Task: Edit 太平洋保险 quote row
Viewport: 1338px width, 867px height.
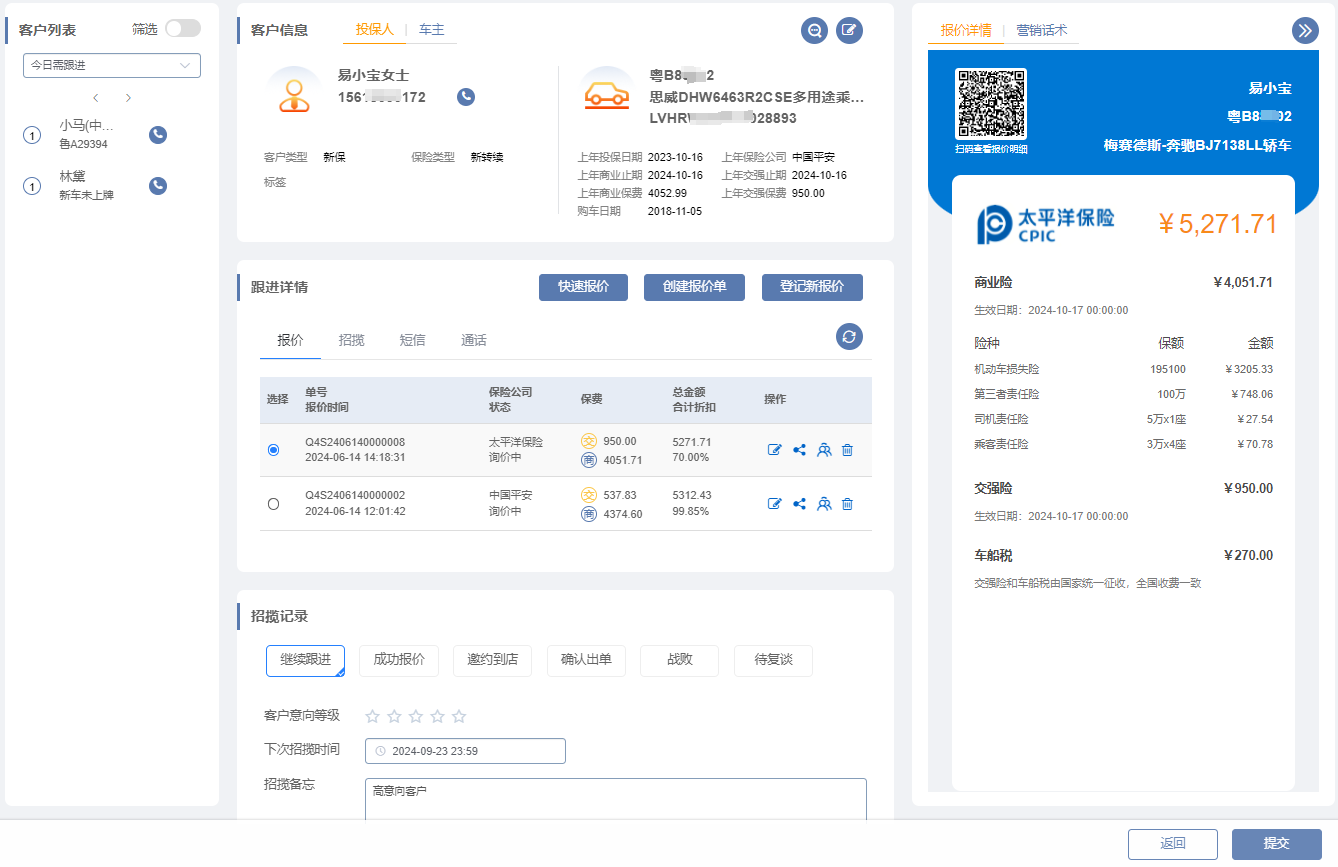Action: pyautogui.click(x=774, y=450)
